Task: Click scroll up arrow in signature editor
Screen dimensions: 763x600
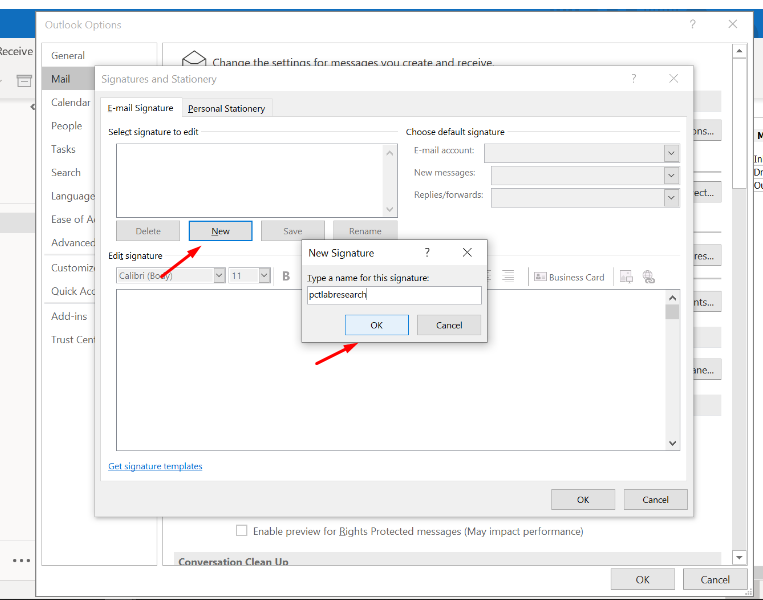Action: tap(672, 297)
